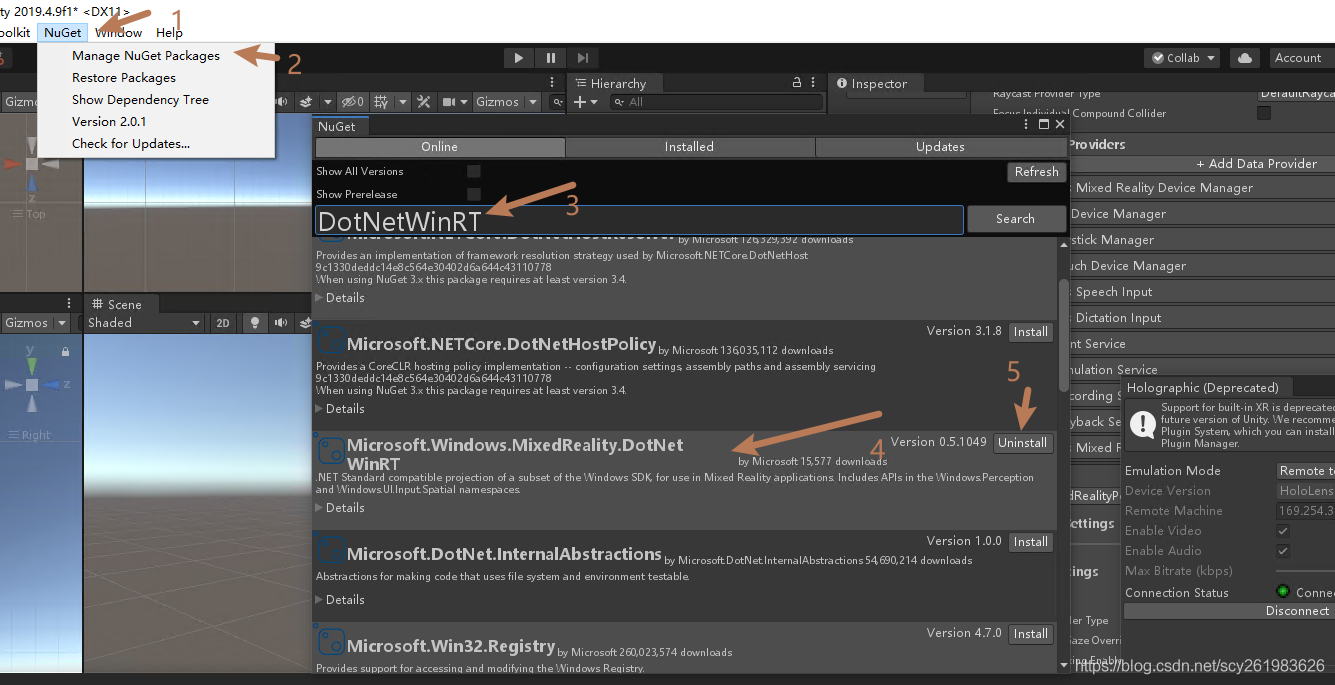
Task: Open the NuGet window kebab options menu
Action: coord(1027,125)
